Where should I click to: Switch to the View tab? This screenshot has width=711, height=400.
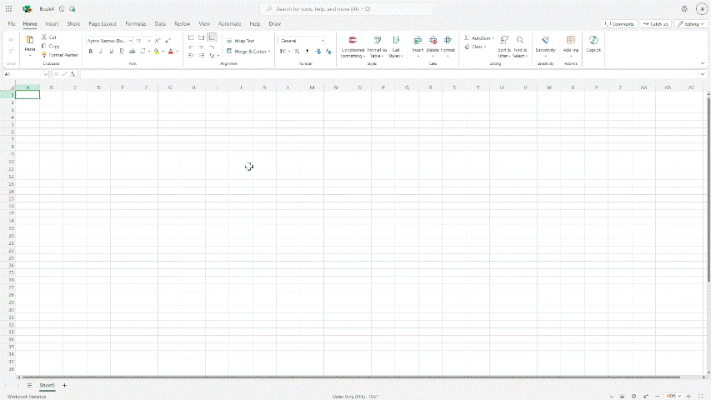click(204, 24)
